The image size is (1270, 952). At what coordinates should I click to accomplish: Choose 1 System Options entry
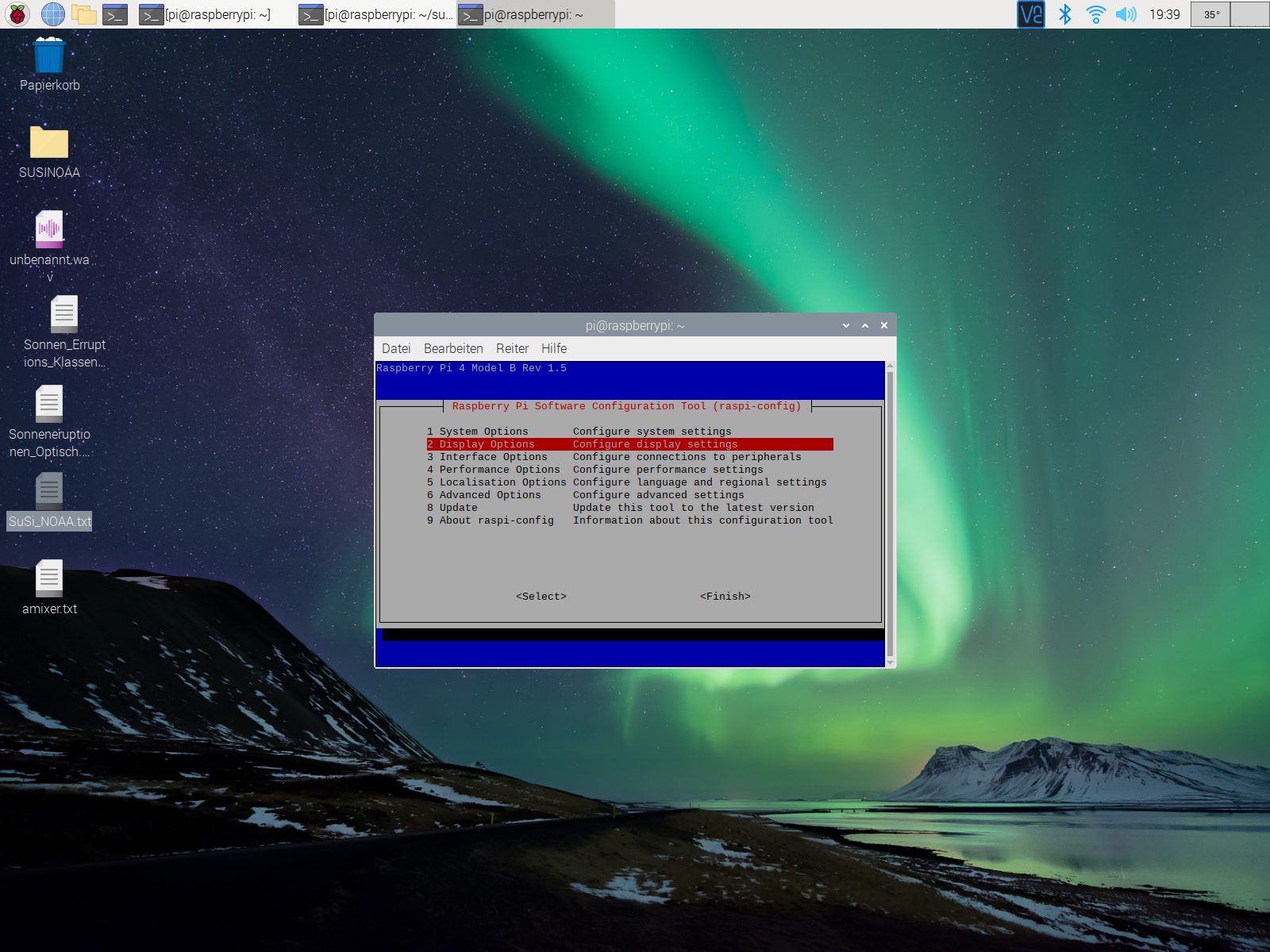tap(629, 432)
